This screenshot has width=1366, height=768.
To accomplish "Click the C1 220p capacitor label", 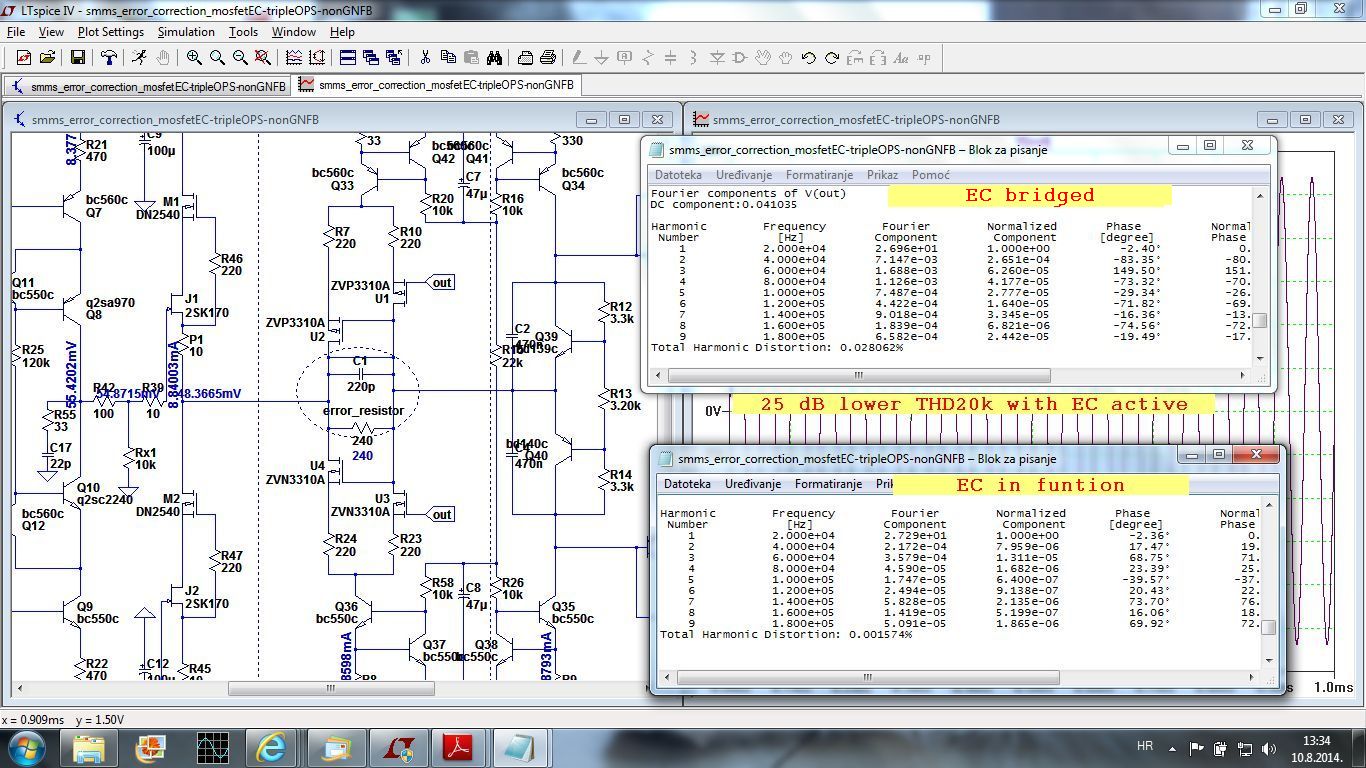I will [x=360, y=374].
